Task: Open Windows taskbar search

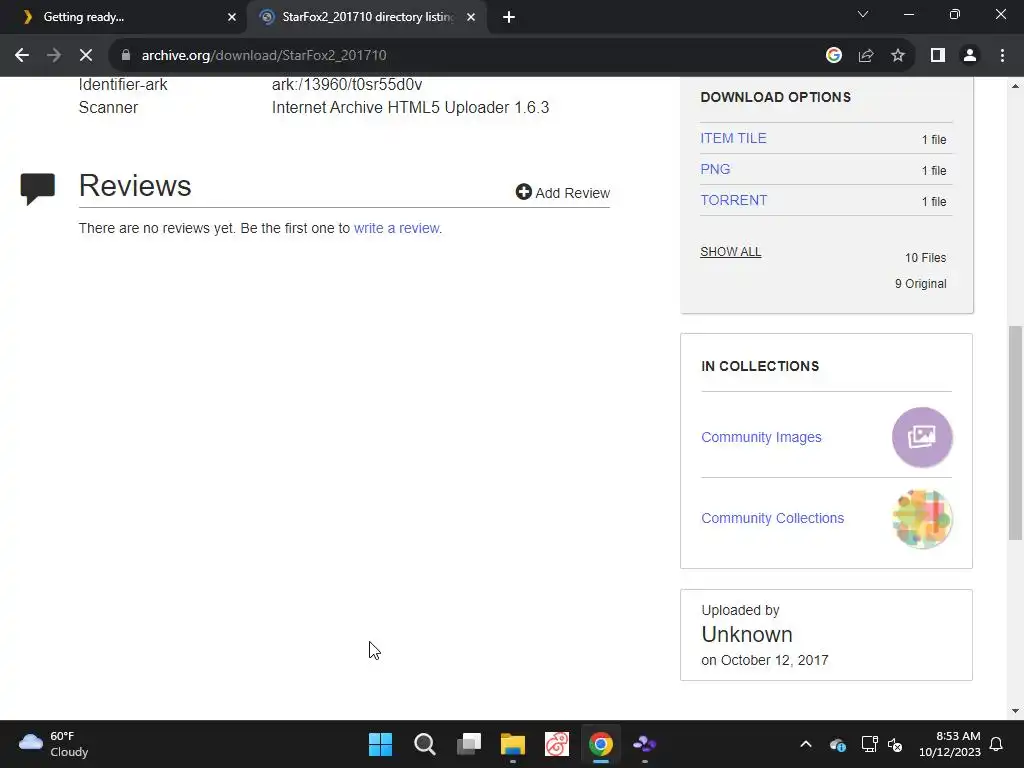Action: click(424, 744)
